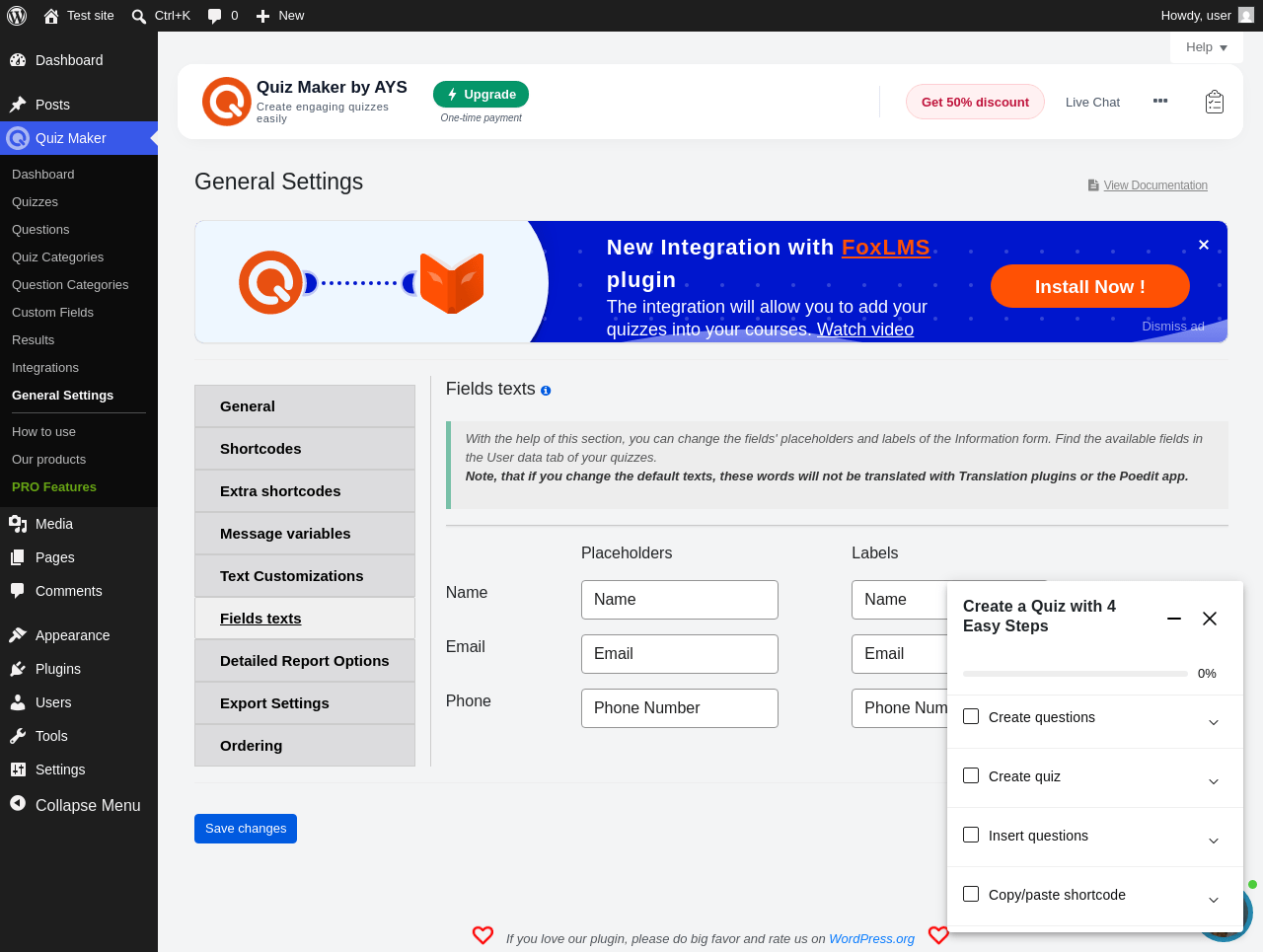Viewport: 1263px width, 952px height.
Task: Check the Create questions checkbox
Action: (971, 716)
